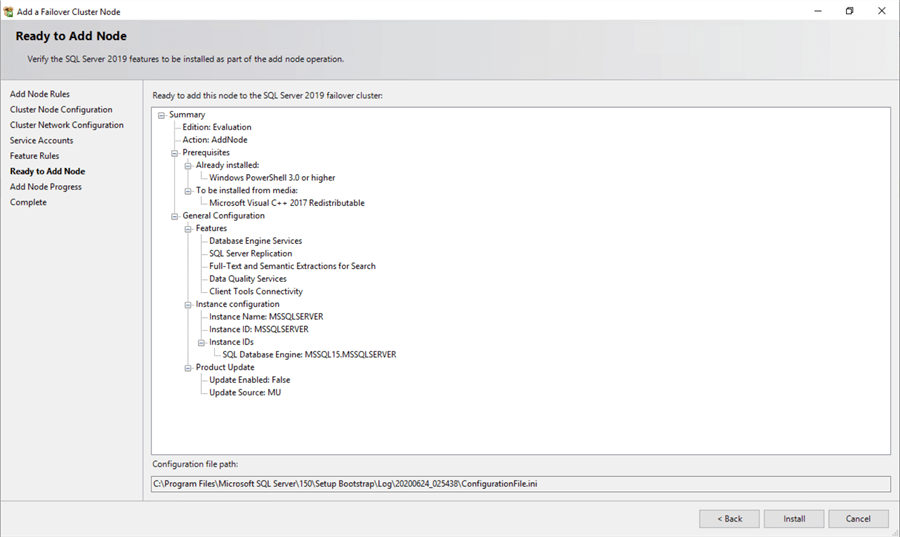Select the Complete step

tap(28, 203)
